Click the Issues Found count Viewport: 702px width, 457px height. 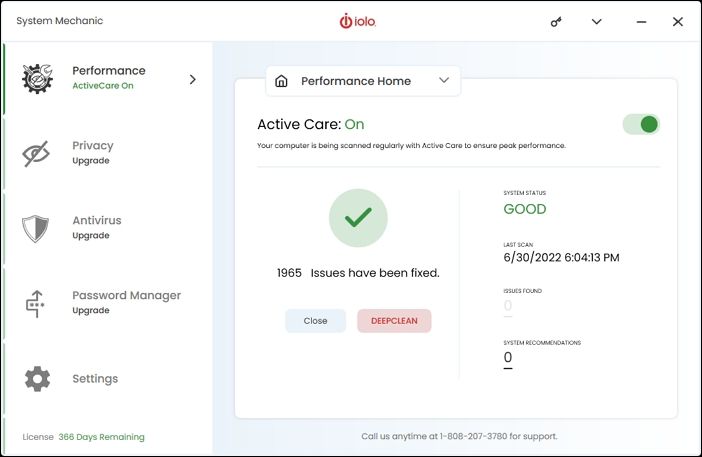[x=508, y=305]
